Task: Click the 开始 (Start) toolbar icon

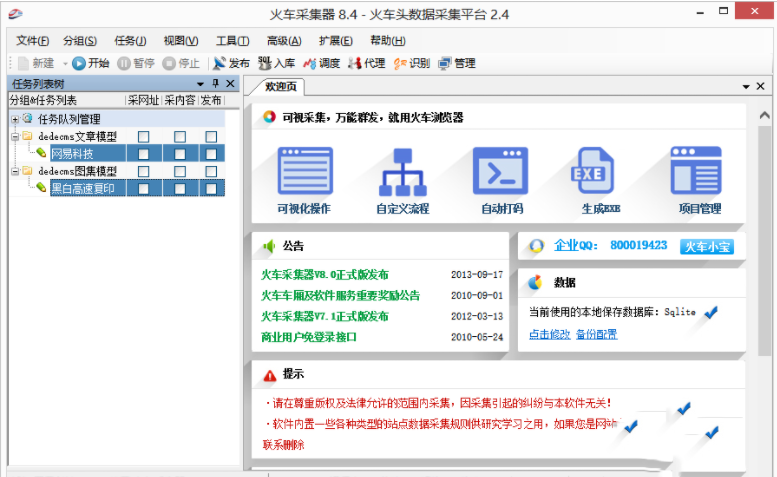Action: [79, 63]
